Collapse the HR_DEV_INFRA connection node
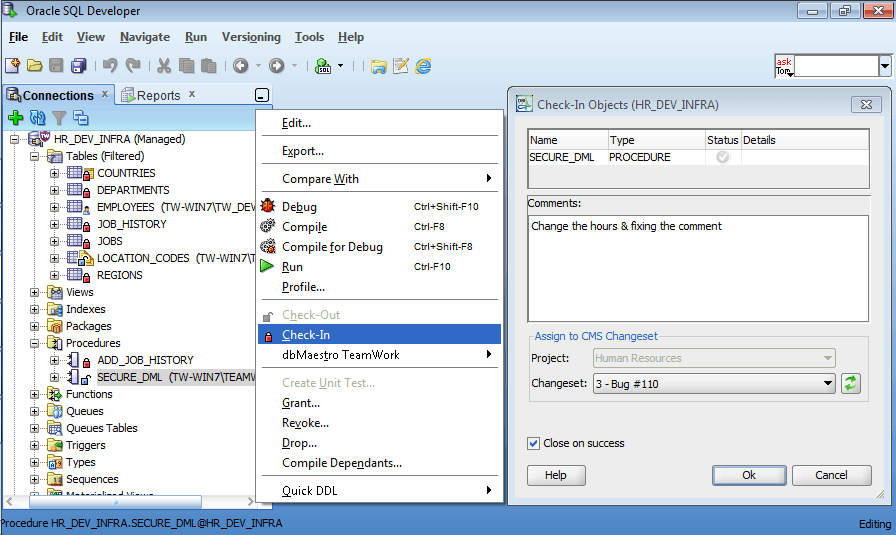896x535 pixels. [x=15, y=139]
